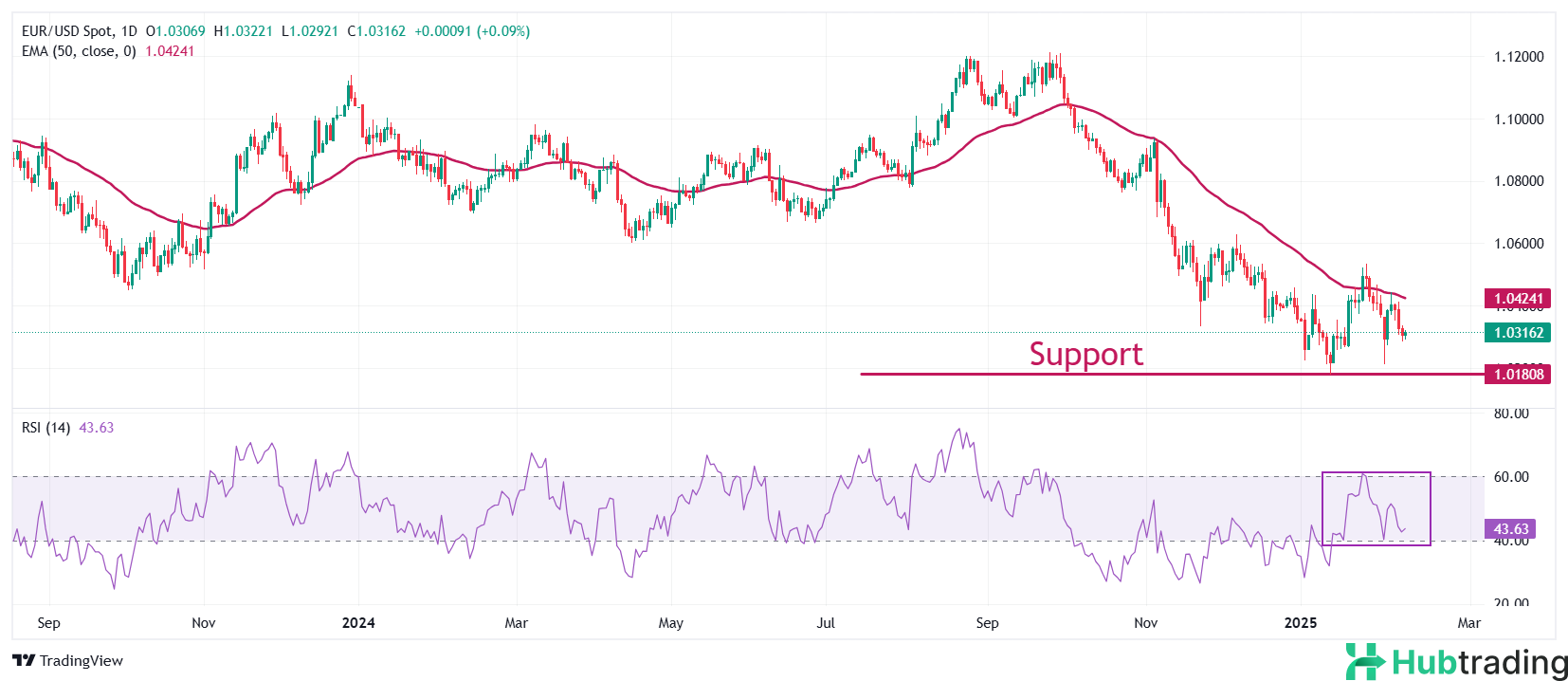Click the TradingView logo icon
The image size is (1568, 681).
click(x=24, y=661)
